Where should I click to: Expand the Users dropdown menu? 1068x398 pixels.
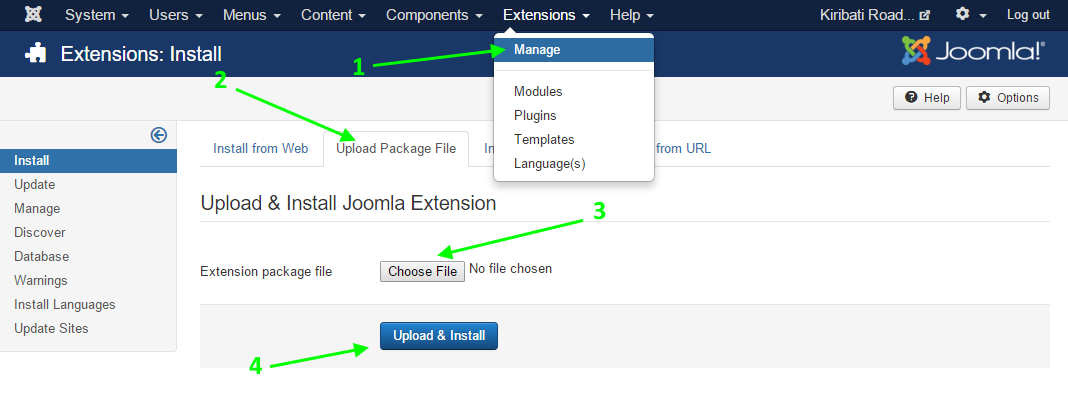coord(176,14)
